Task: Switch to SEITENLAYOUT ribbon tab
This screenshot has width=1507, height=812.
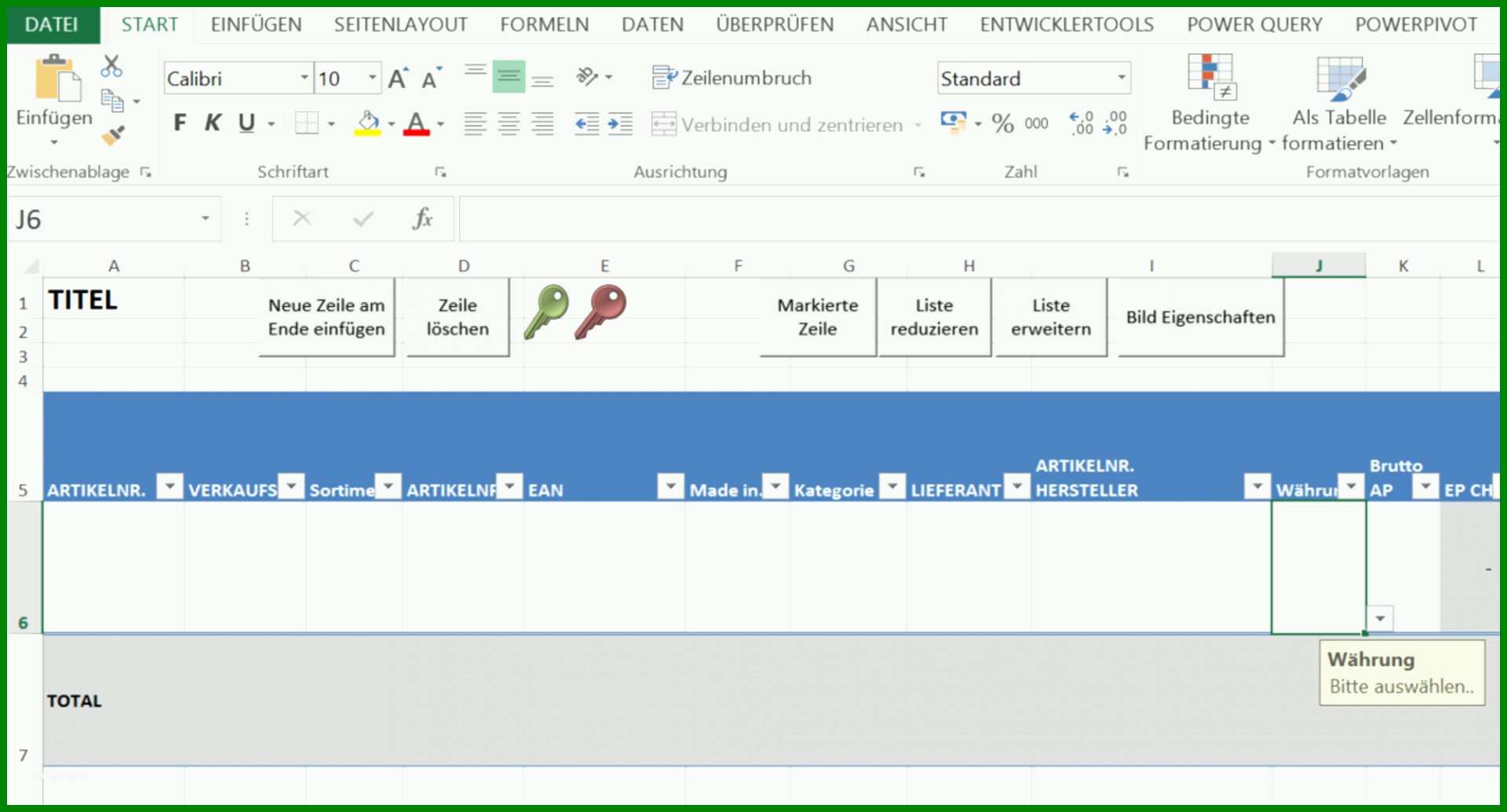Action: [400, 24]
